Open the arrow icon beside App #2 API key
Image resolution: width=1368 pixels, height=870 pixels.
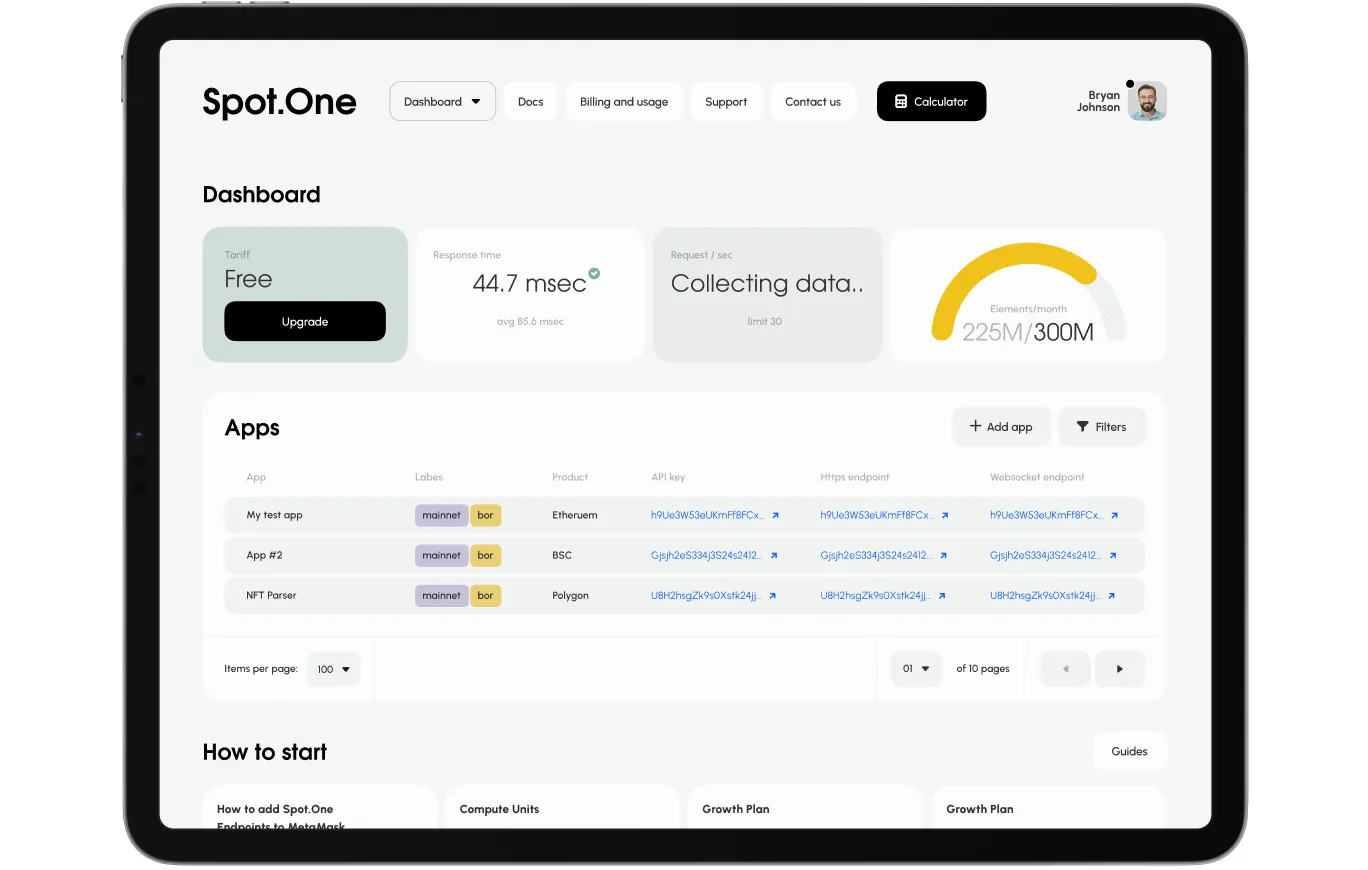pyautogui.click(x=774, y=556)
